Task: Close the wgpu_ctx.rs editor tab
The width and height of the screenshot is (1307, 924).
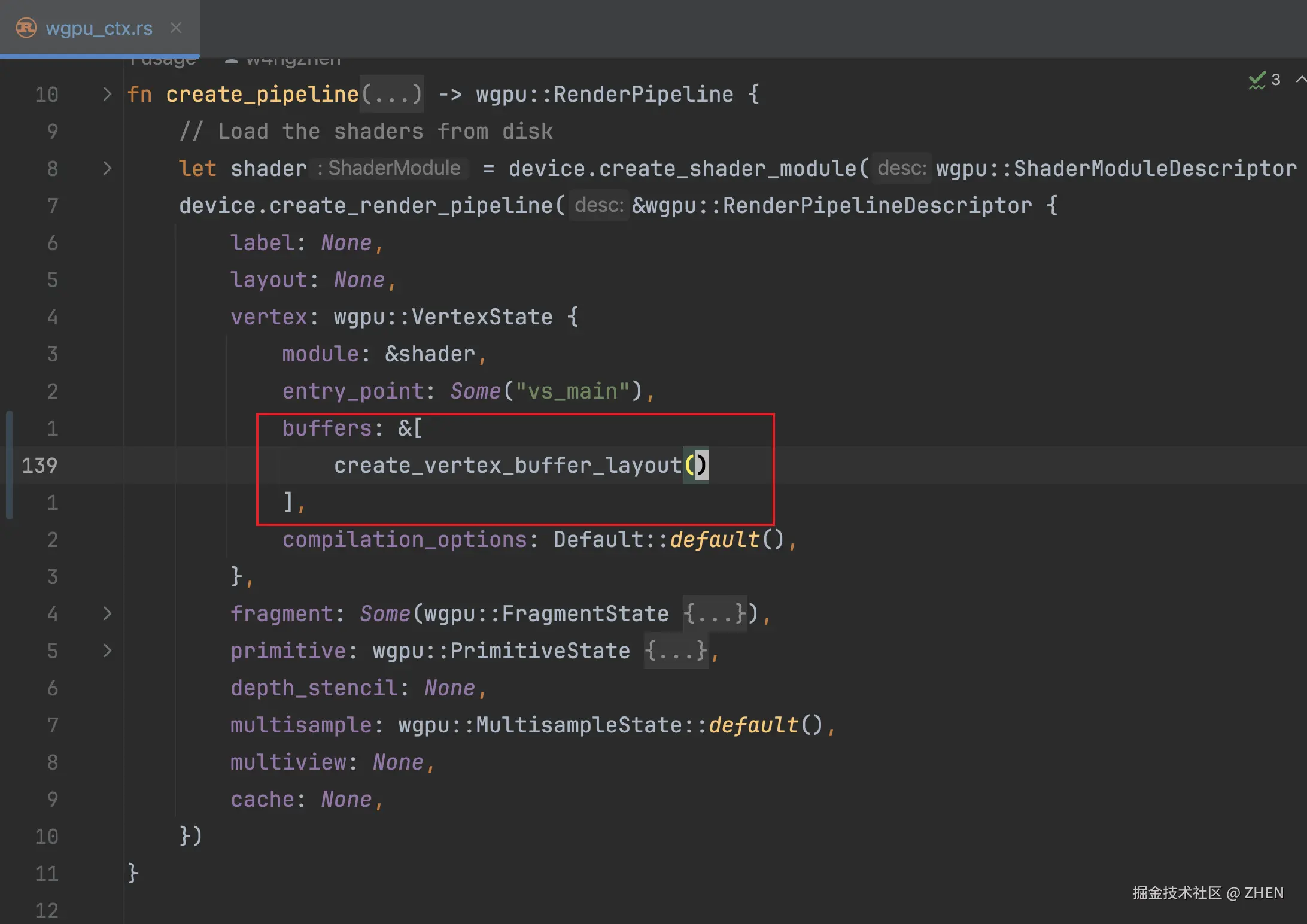Action: point(175,28)
